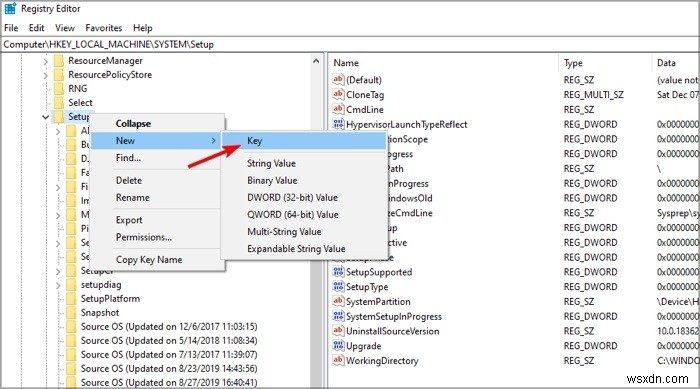Image resolution: width=700 pixels, height=389 pixels.
Task: Click Delete in the context menu
Action: click(129, 180)
